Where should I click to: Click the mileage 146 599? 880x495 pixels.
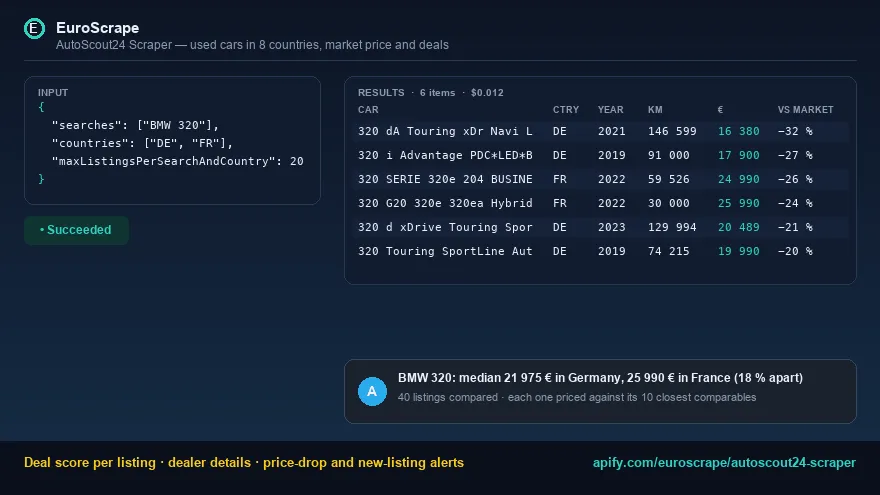672,131
